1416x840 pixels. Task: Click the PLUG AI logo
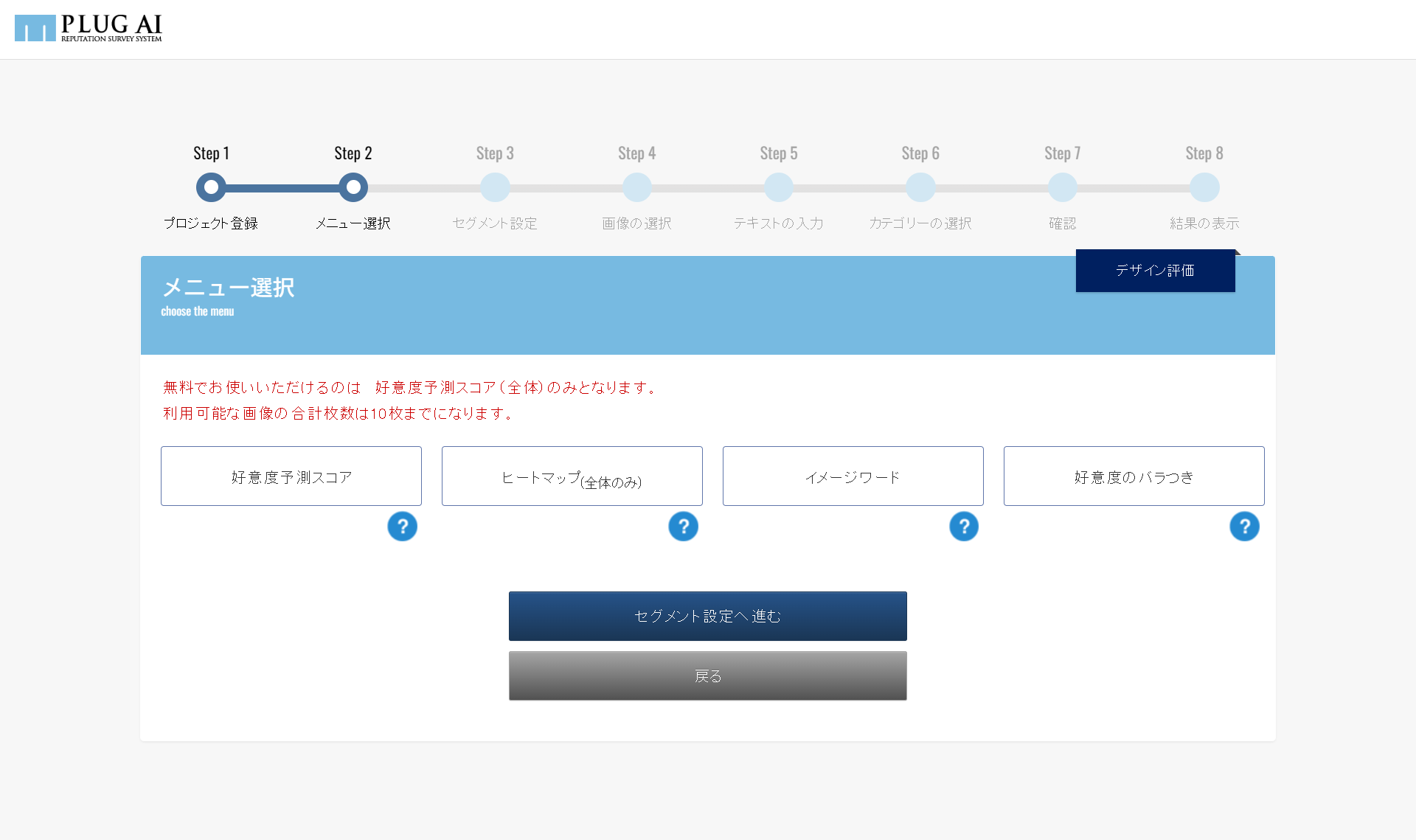click(88, 28)
